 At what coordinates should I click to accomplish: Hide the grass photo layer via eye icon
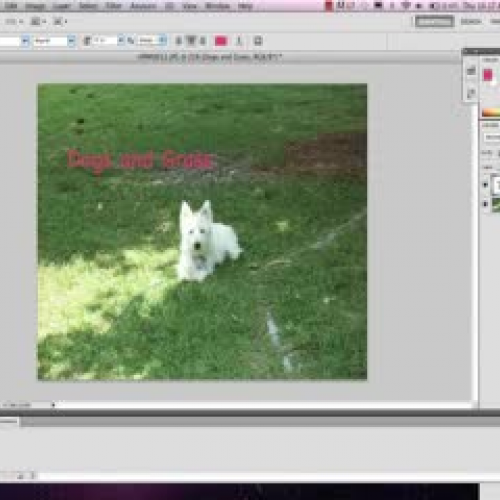(485, 204)
